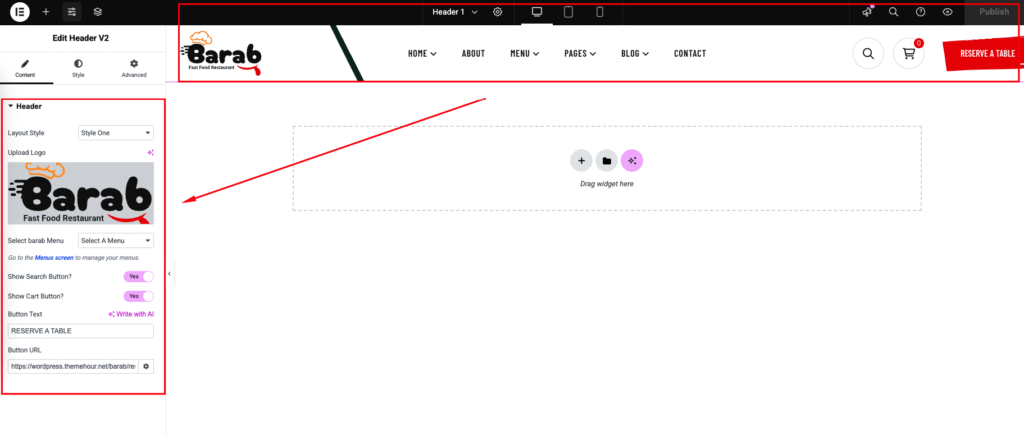The height and width of the screenshot is (436, 1024).
Task: Click the Publish button
Action: point(994,12)
